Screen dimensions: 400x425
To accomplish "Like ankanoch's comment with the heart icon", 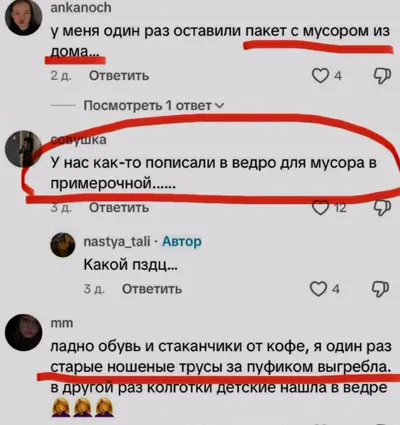I will click(320, 76).
